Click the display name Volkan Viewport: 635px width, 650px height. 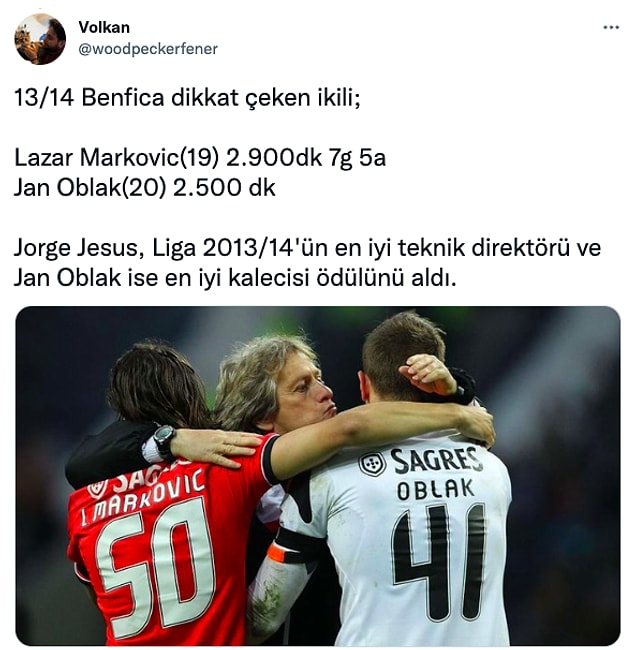pyautogui.click(x=104, y=27)
